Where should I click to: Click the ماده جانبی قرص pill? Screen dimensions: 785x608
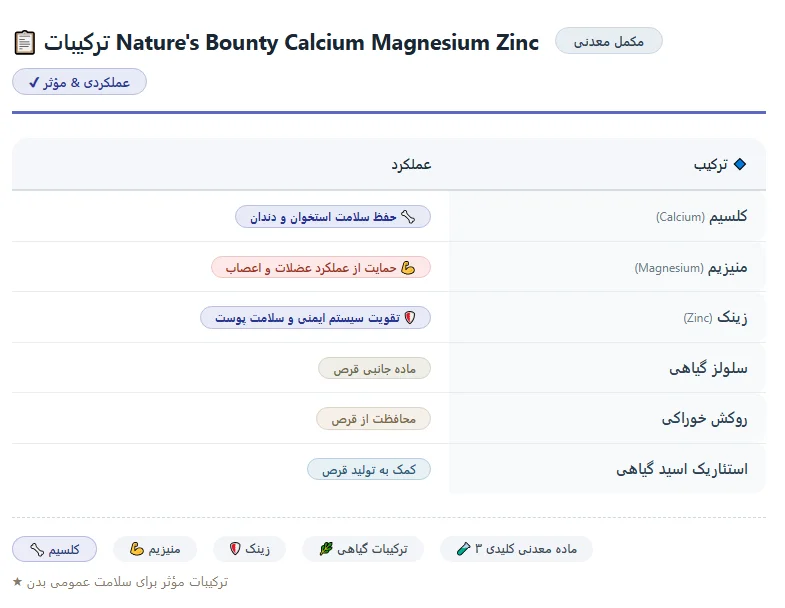click(x=374, y=369)
